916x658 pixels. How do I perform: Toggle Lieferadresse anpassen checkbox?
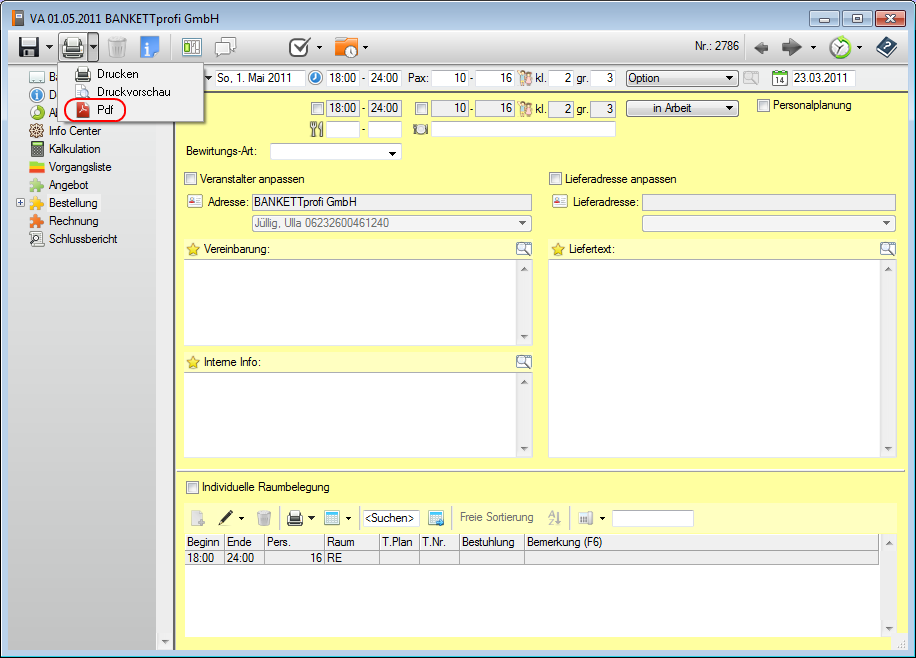556,179
